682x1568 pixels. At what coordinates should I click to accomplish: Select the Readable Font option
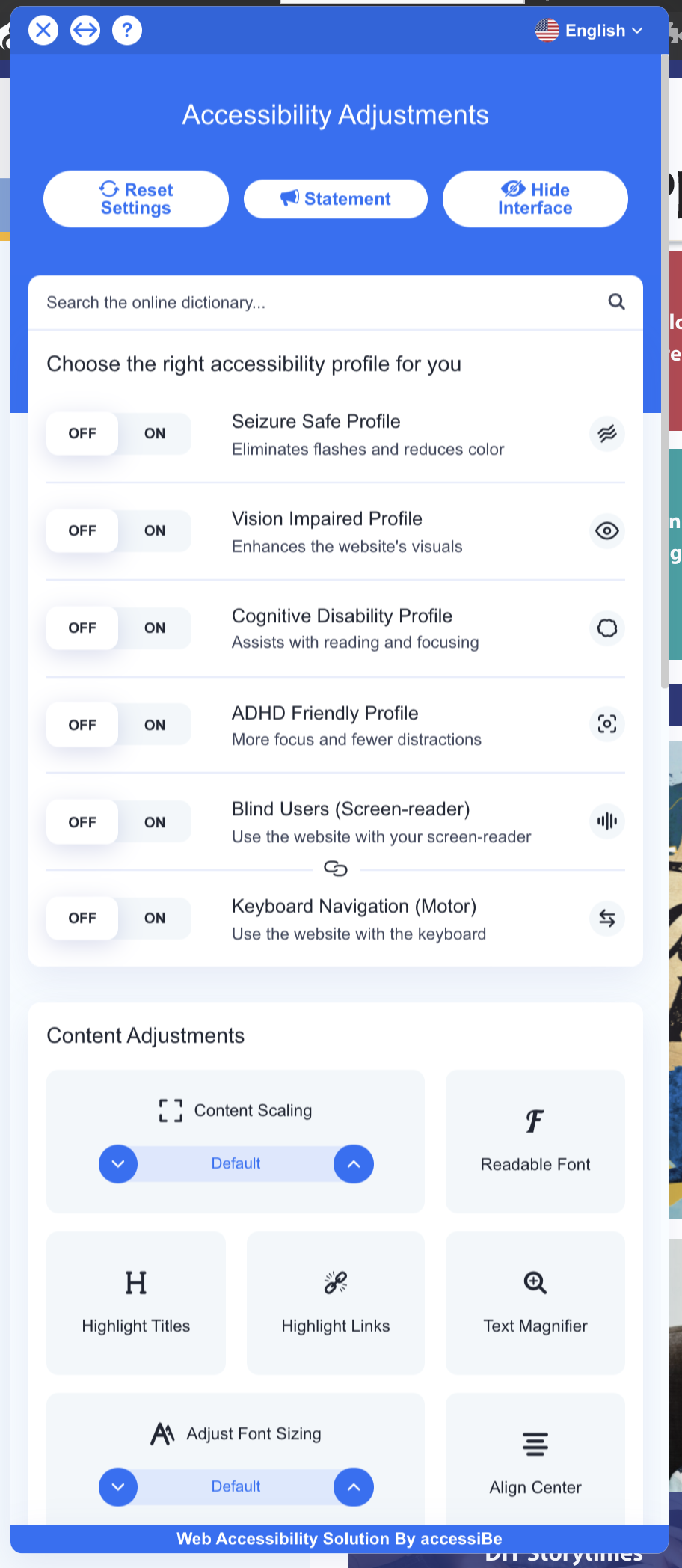(535, 1142)
